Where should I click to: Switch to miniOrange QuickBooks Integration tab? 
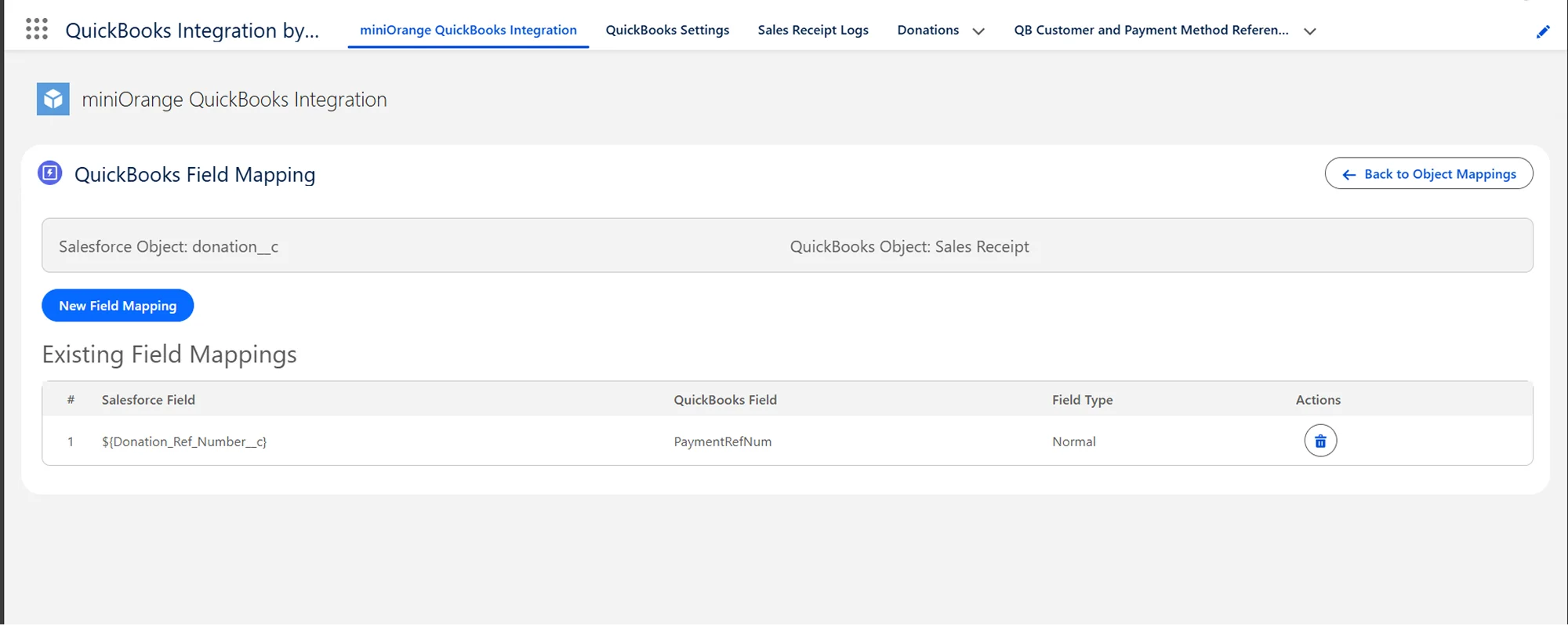(468, 30)
